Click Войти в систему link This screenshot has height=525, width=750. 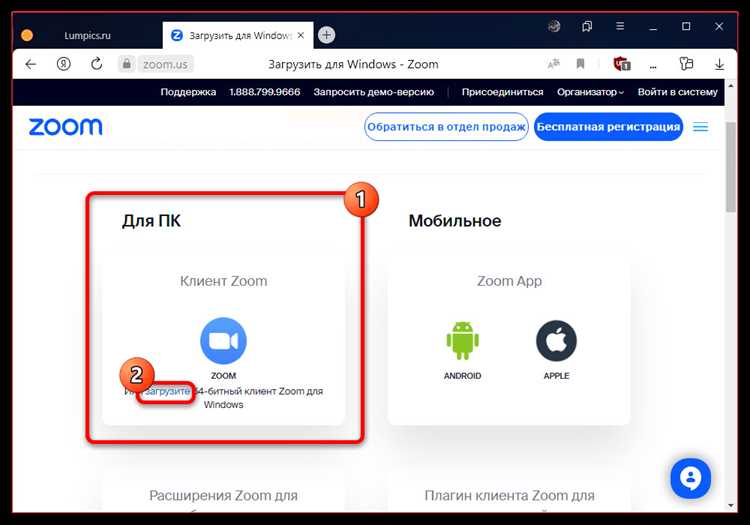click(x=677, y=92)
